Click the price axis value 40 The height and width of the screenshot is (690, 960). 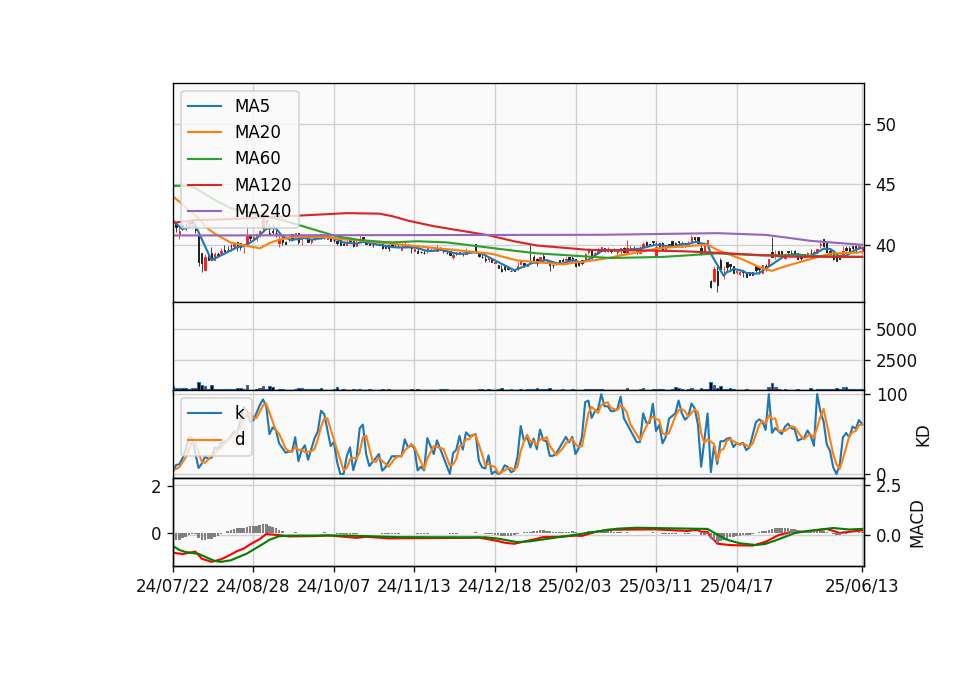tap(885, 246)
